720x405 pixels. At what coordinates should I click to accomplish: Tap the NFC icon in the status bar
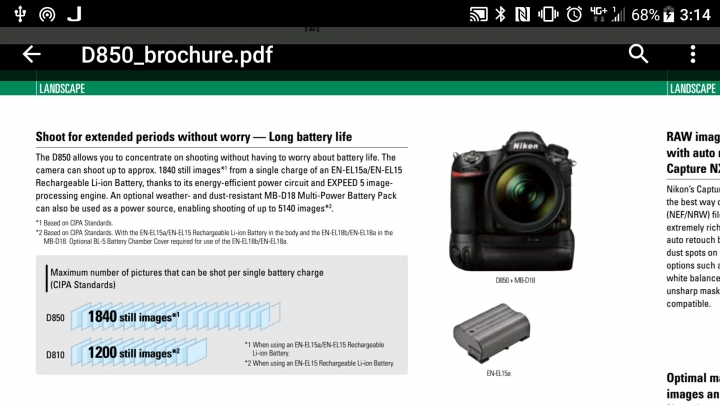click(522, 14)
